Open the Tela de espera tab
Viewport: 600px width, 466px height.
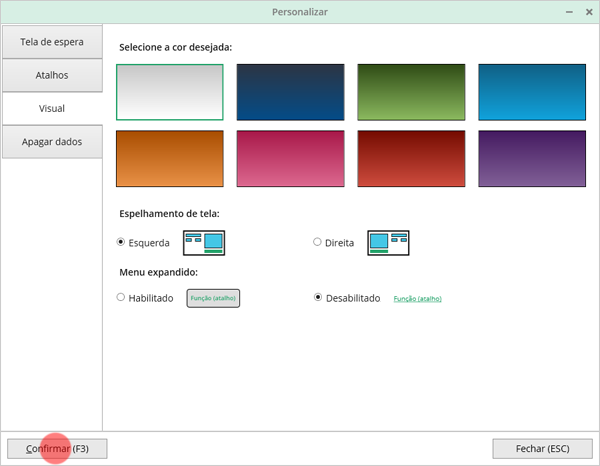pos(52,42)
